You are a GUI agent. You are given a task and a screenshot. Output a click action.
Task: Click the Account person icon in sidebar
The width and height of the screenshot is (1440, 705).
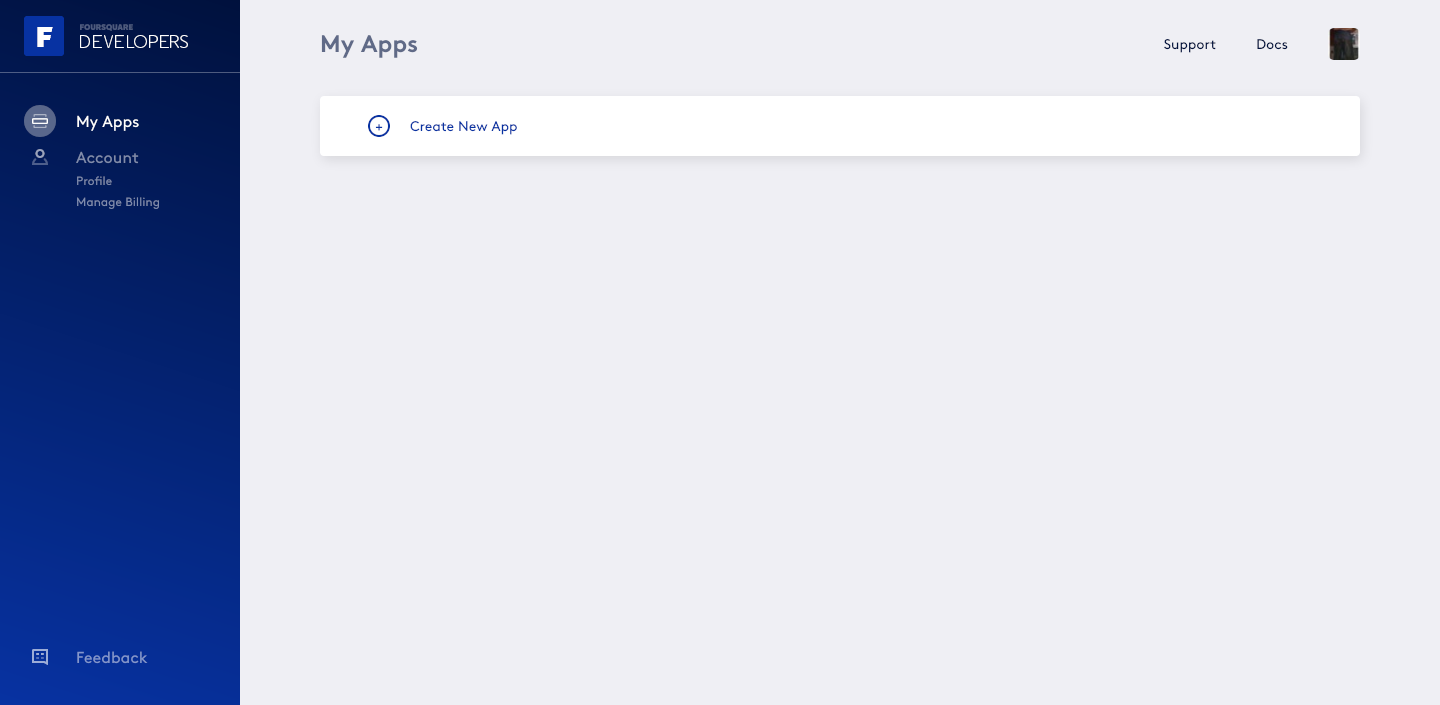40,157
